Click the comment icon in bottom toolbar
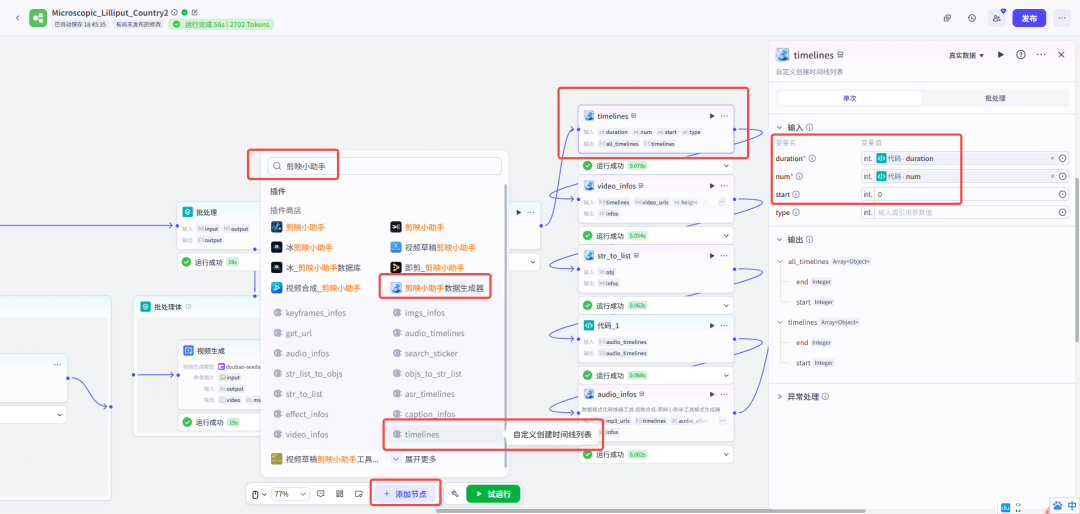This screenshot has width=1080, height=514. tap(320, 494)
